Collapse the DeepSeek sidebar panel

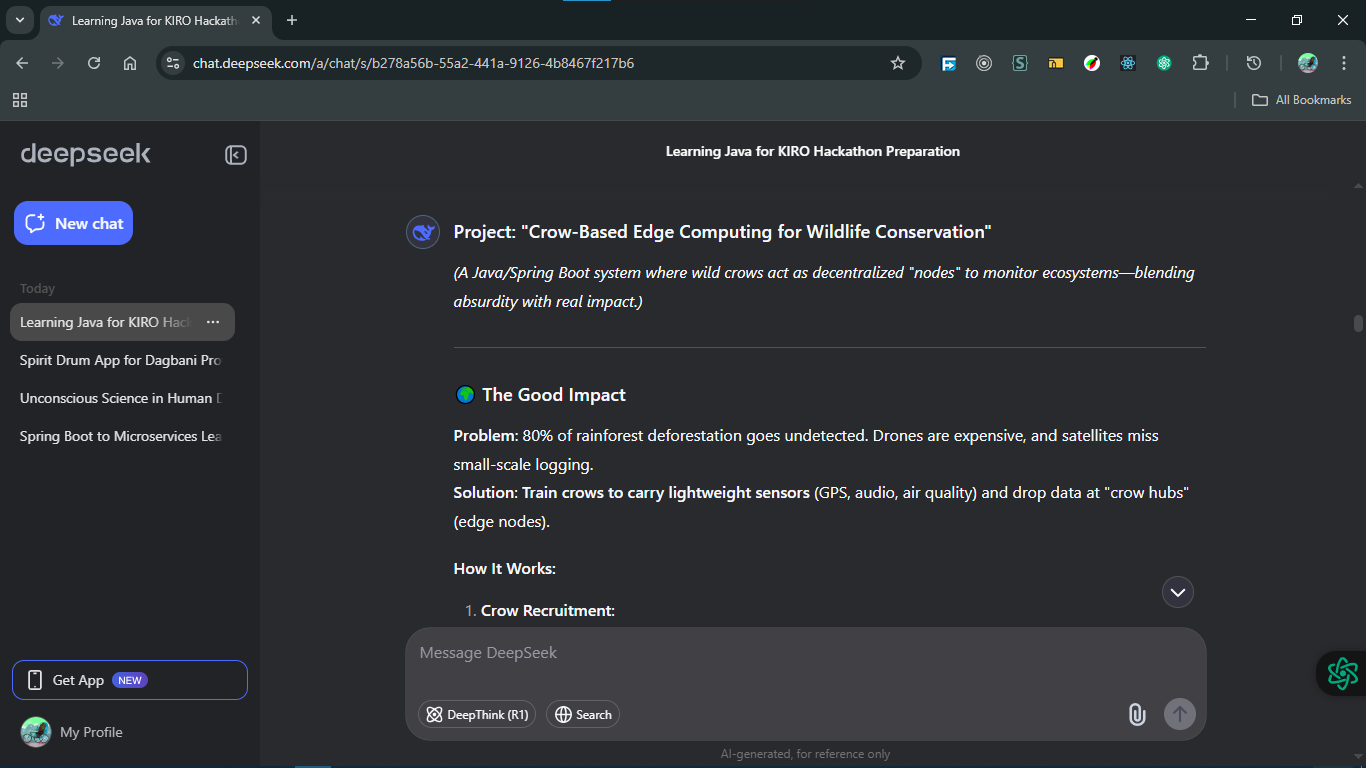point(236,155)
